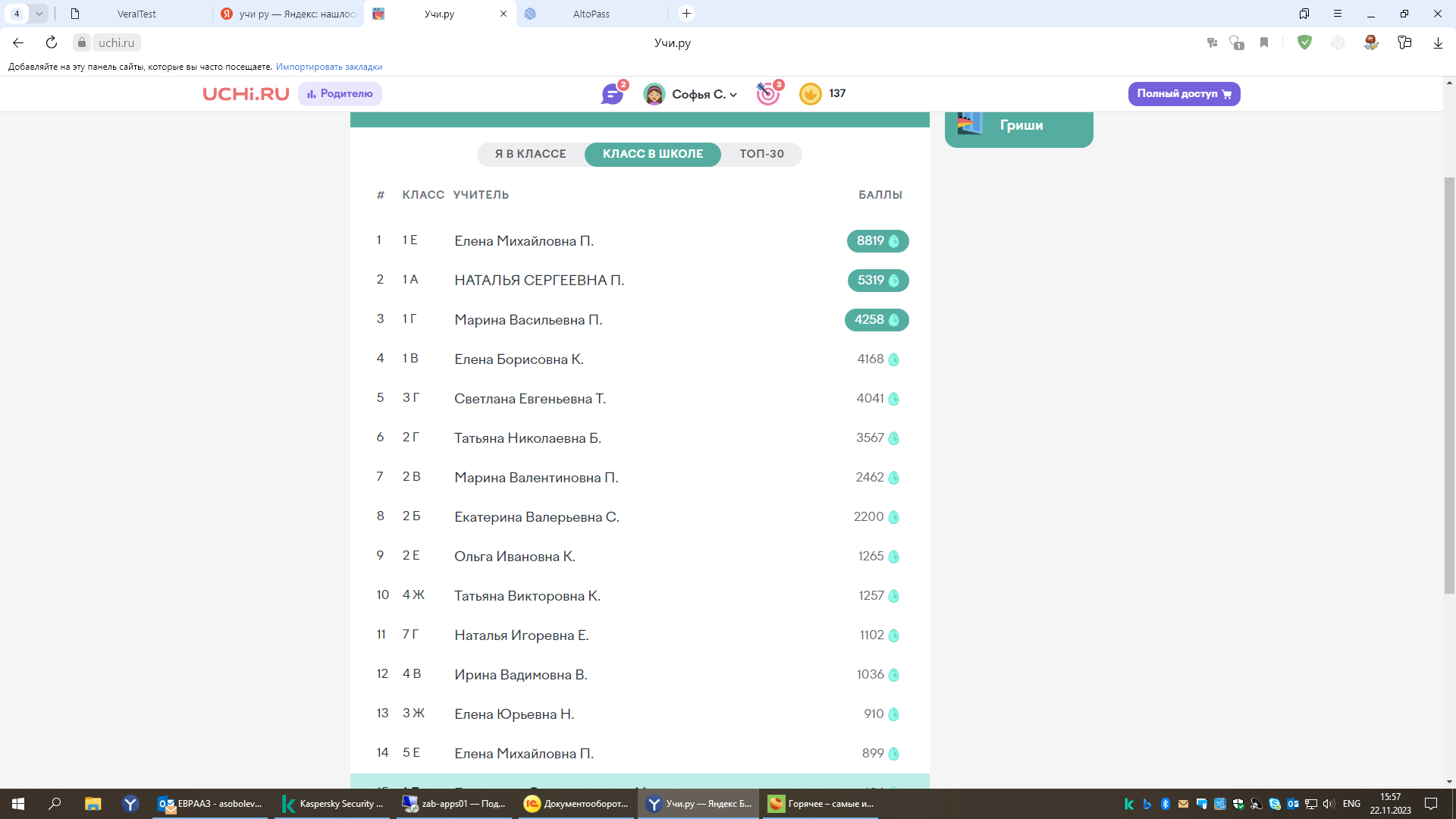Screen dimensions: 1456x819
Task: Click the gold coin icon next to 137
Action: pos(810,94)
